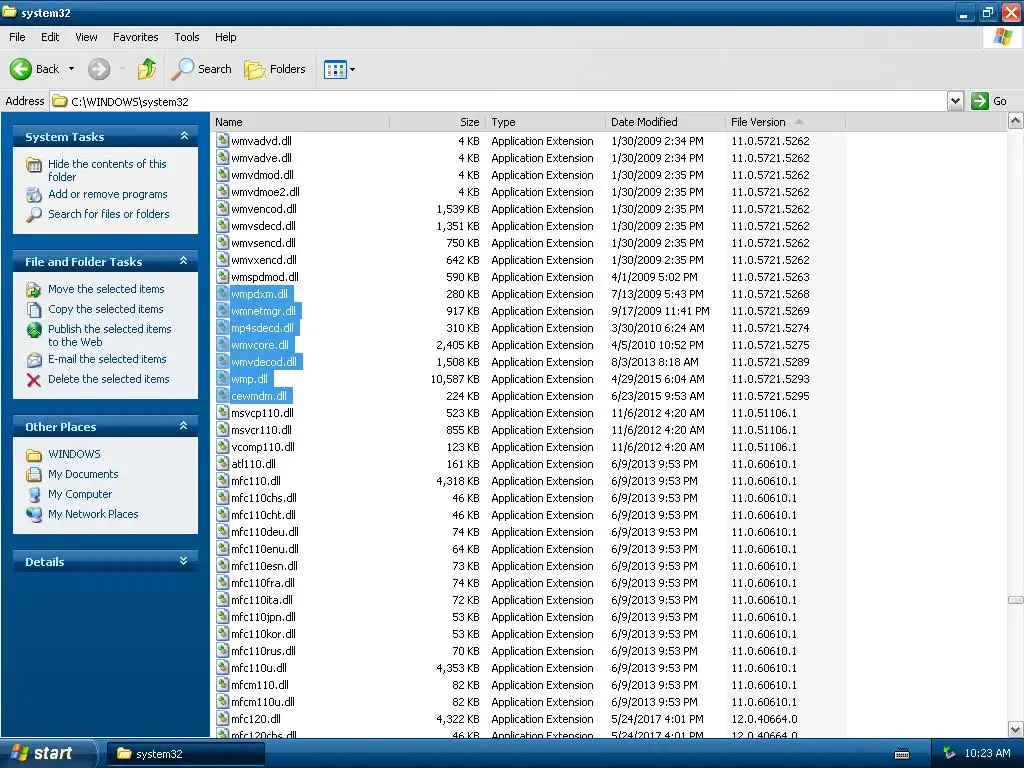The height and width of the screenshot is (768, 1024).
Task: Collapse the System Tasks panel
Action: (184, 136)
